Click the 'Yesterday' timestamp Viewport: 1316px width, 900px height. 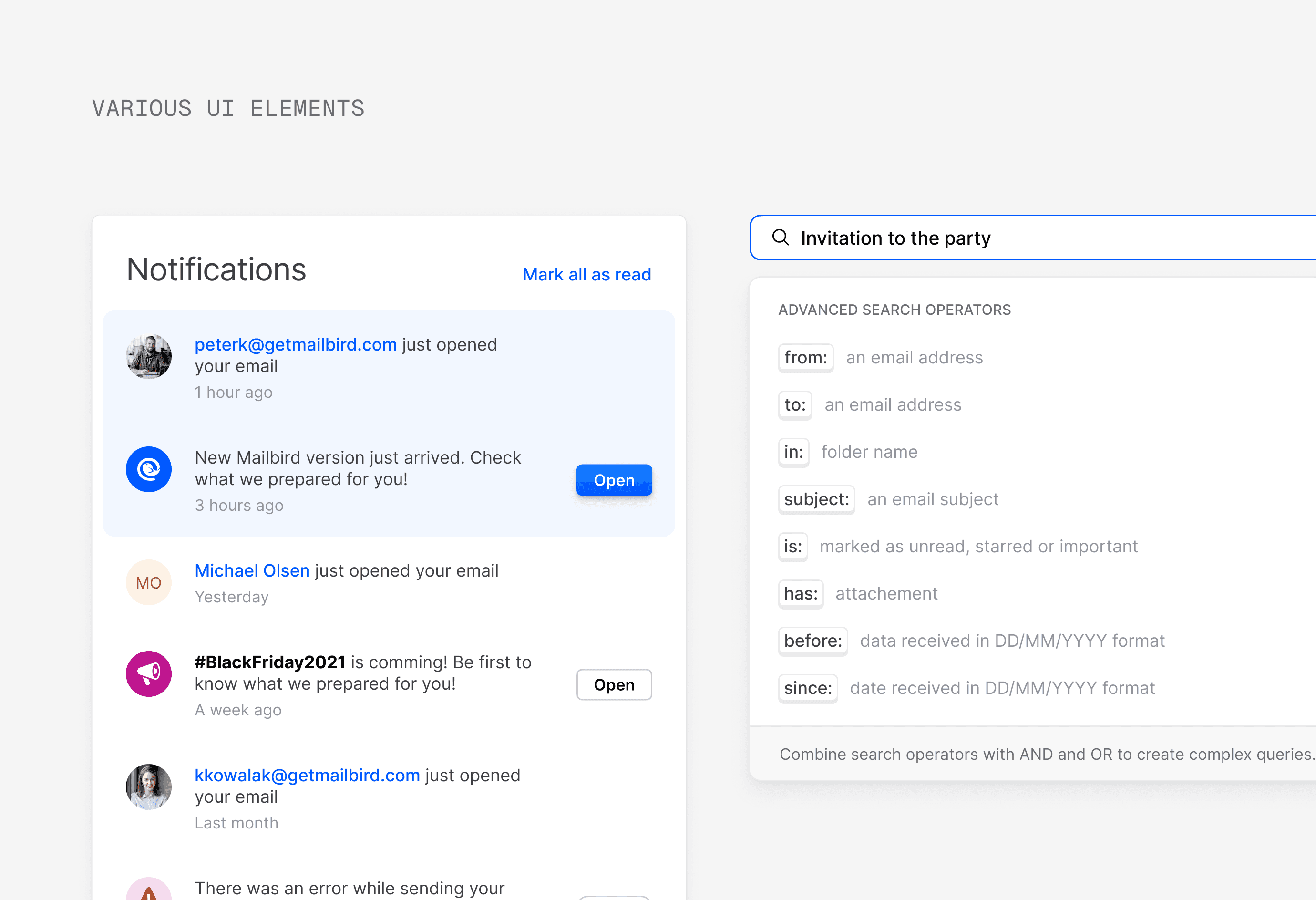click(232, 597)
